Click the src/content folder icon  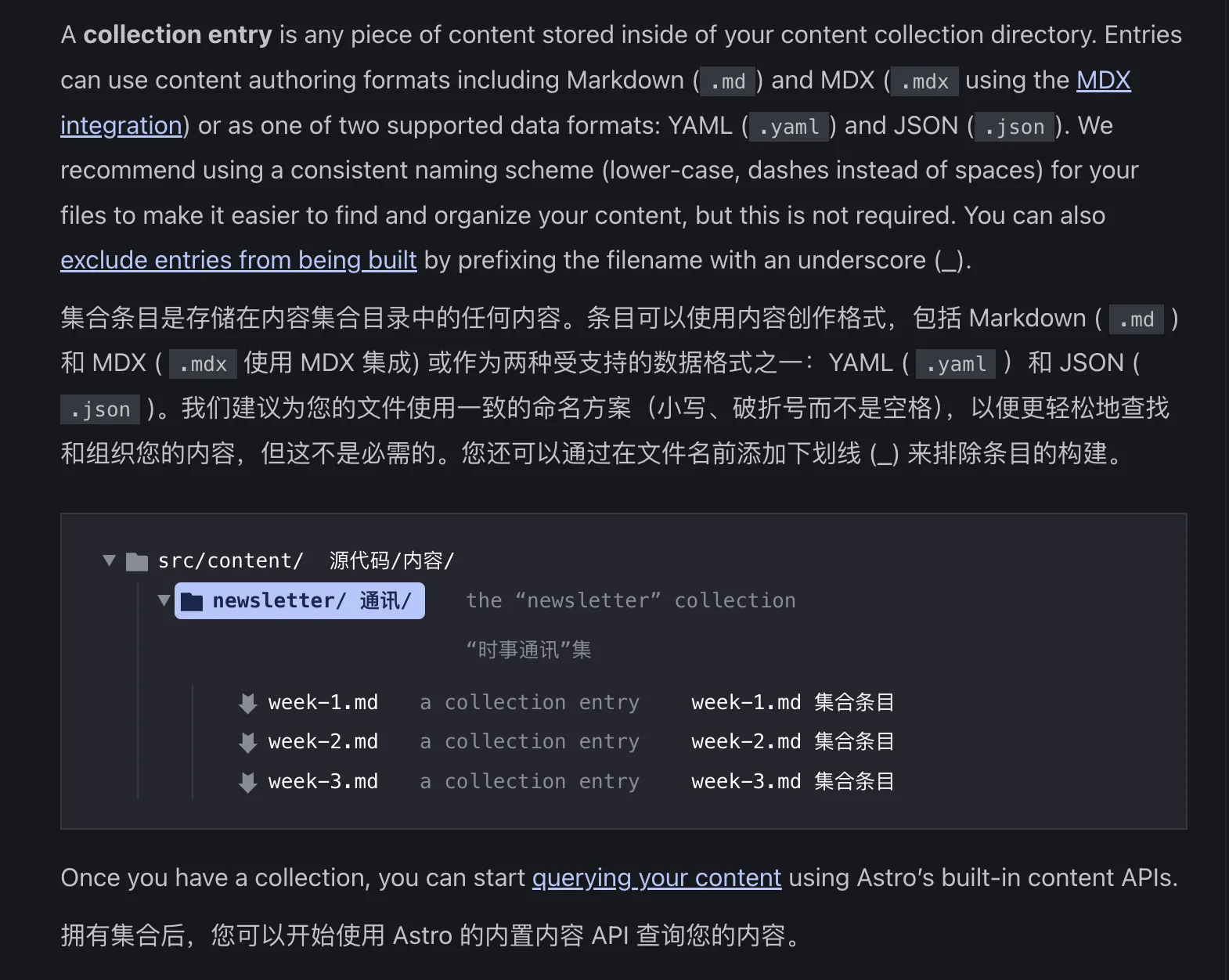137,561
